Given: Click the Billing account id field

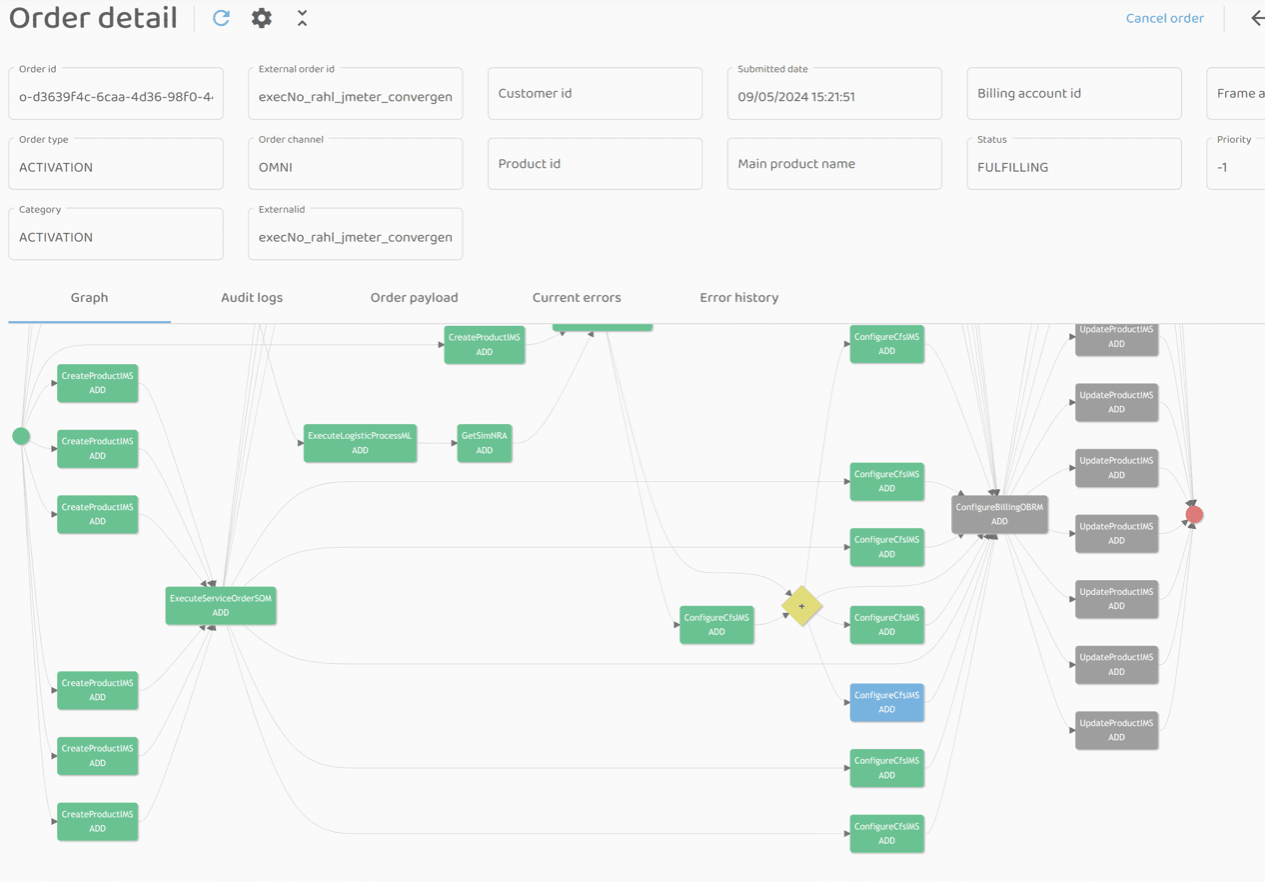Looking at the screenshot, I should pyautogui.click(x=1073, y=94).
